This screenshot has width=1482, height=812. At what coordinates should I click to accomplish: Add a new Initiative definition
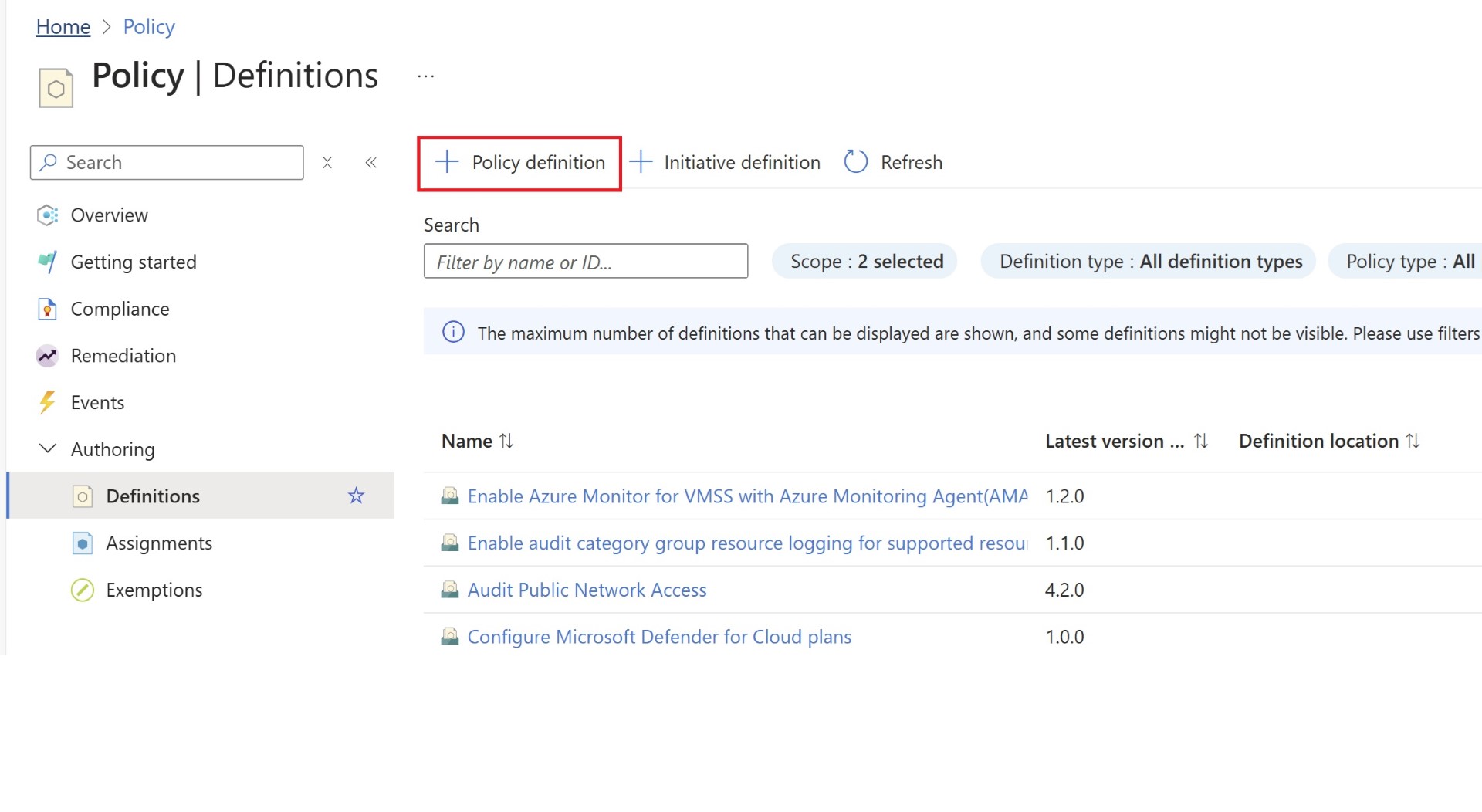point(725,162)
